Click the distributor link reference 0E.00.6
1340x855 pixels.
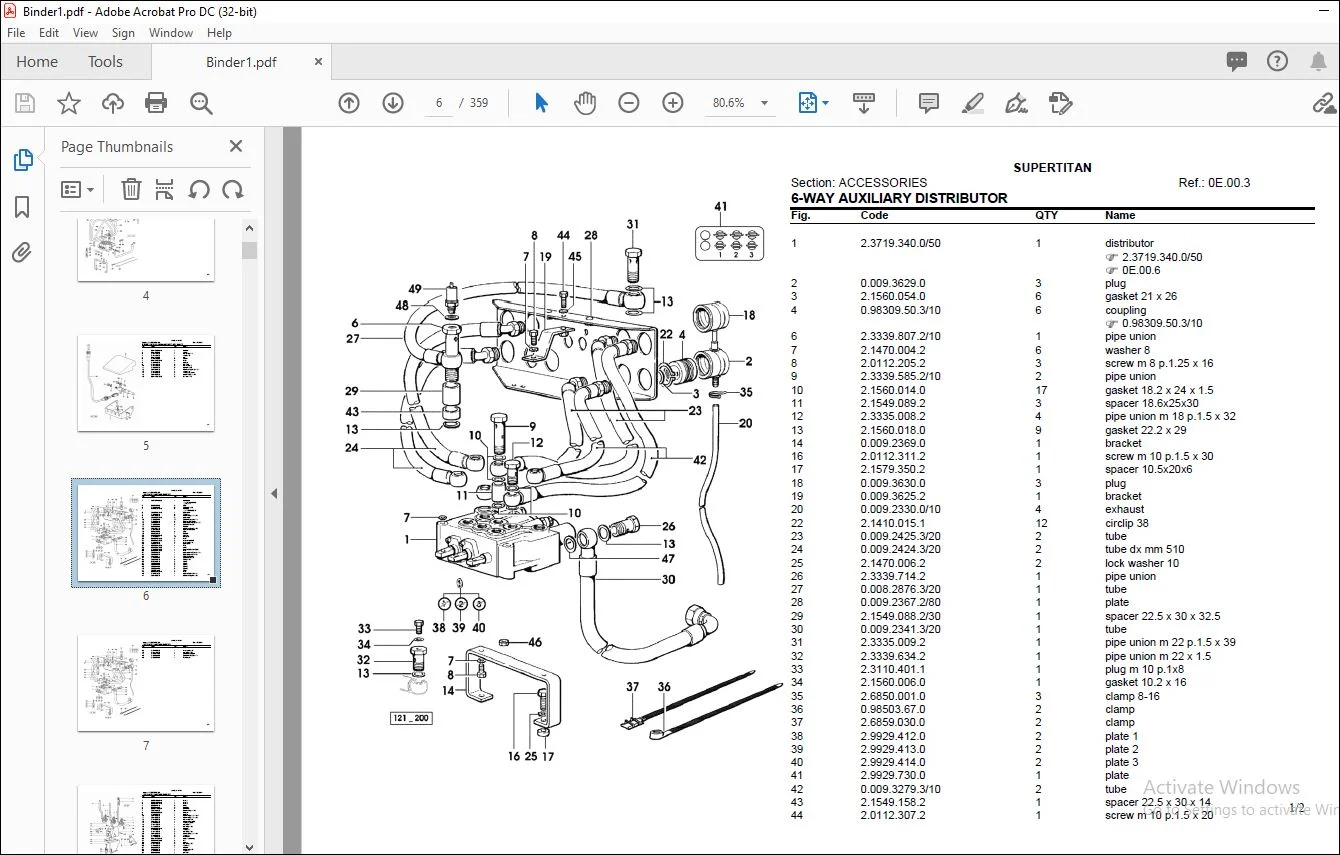coord(1141,270)
